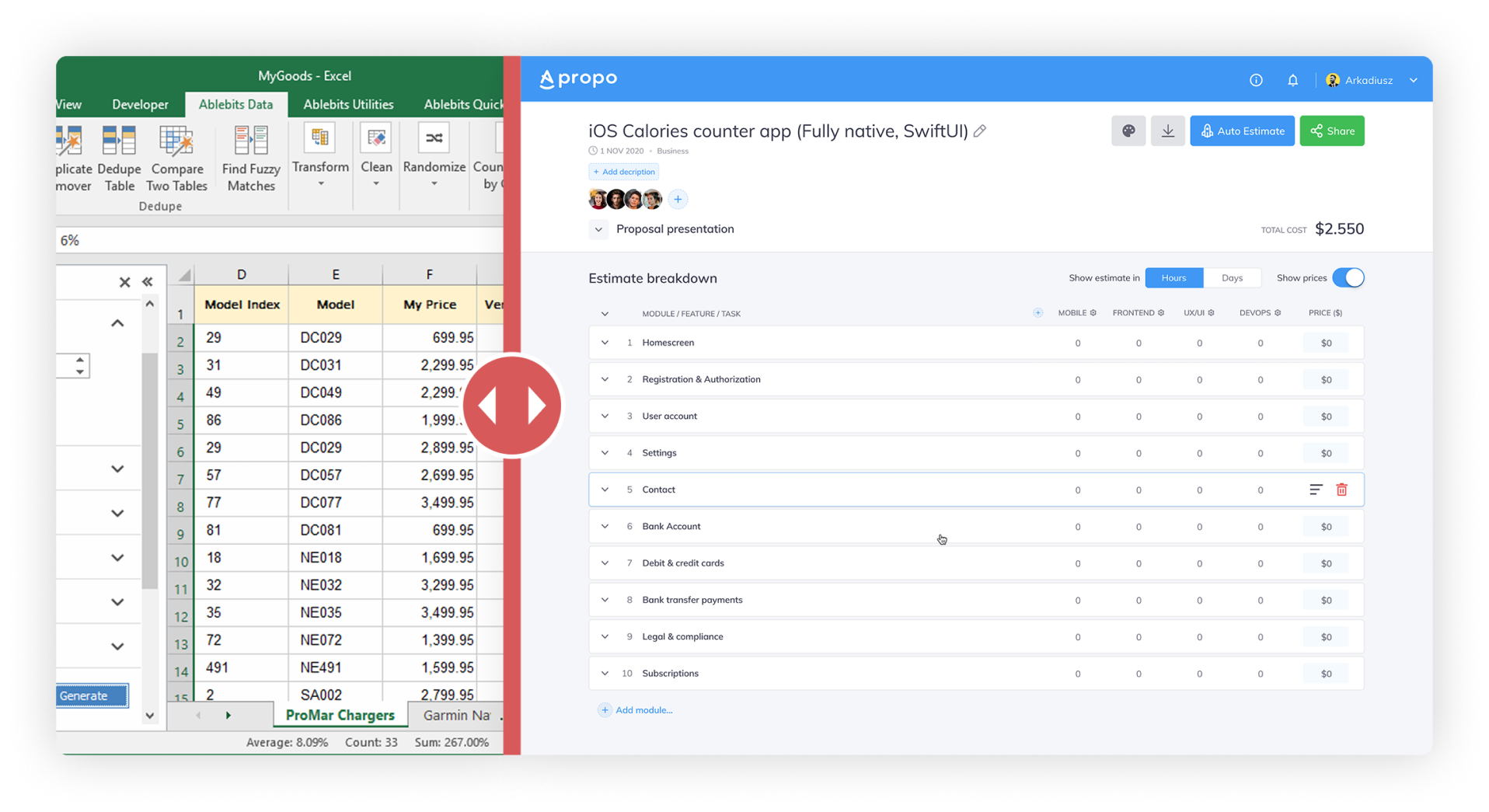Click the Contact module row name
The image size is (1489, 812).
tap(658, 490)
